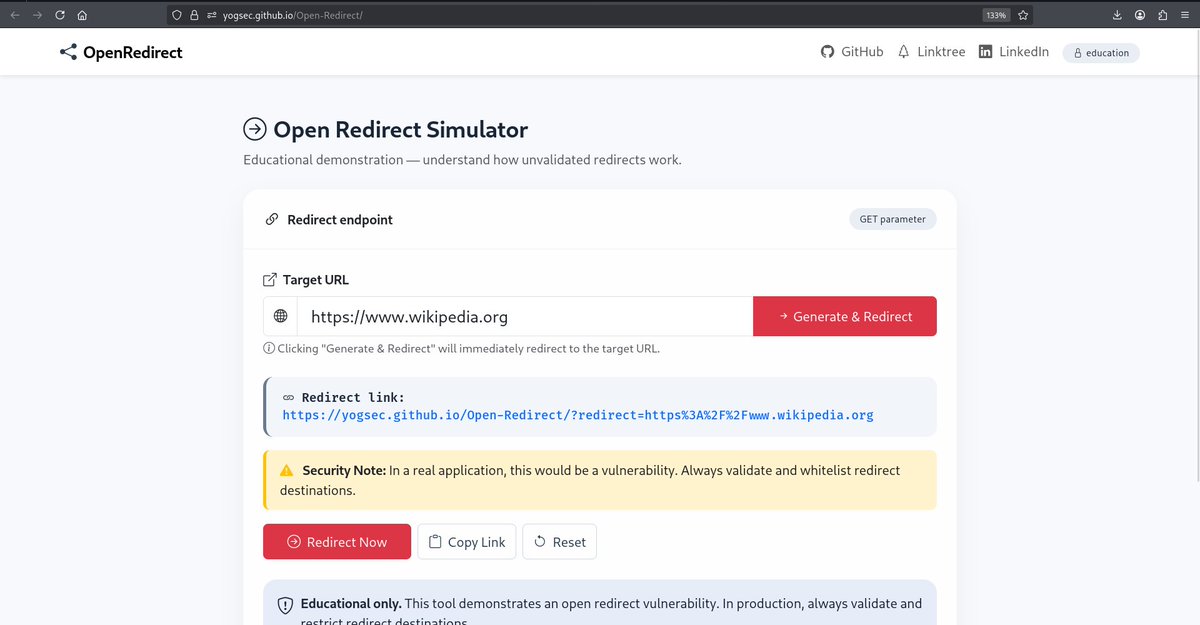Open the Firefox account icon
Viewport: 1200px width, 625px height.
[x=1140, y=15]
